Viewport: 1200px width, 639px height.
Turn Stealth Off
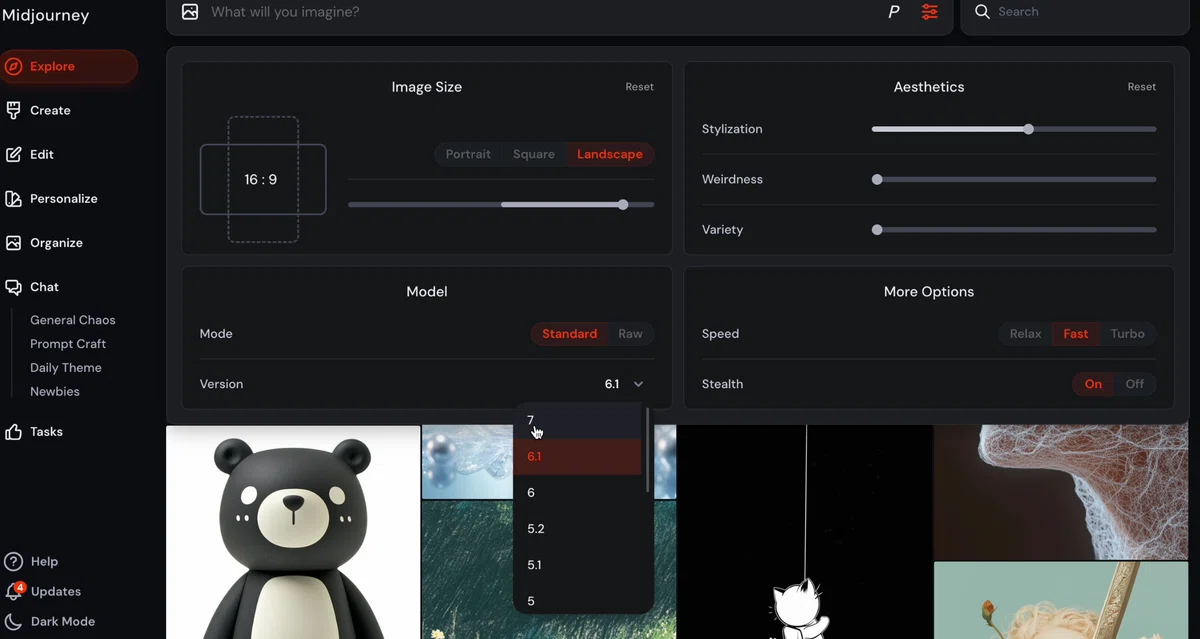point(1135,384)
